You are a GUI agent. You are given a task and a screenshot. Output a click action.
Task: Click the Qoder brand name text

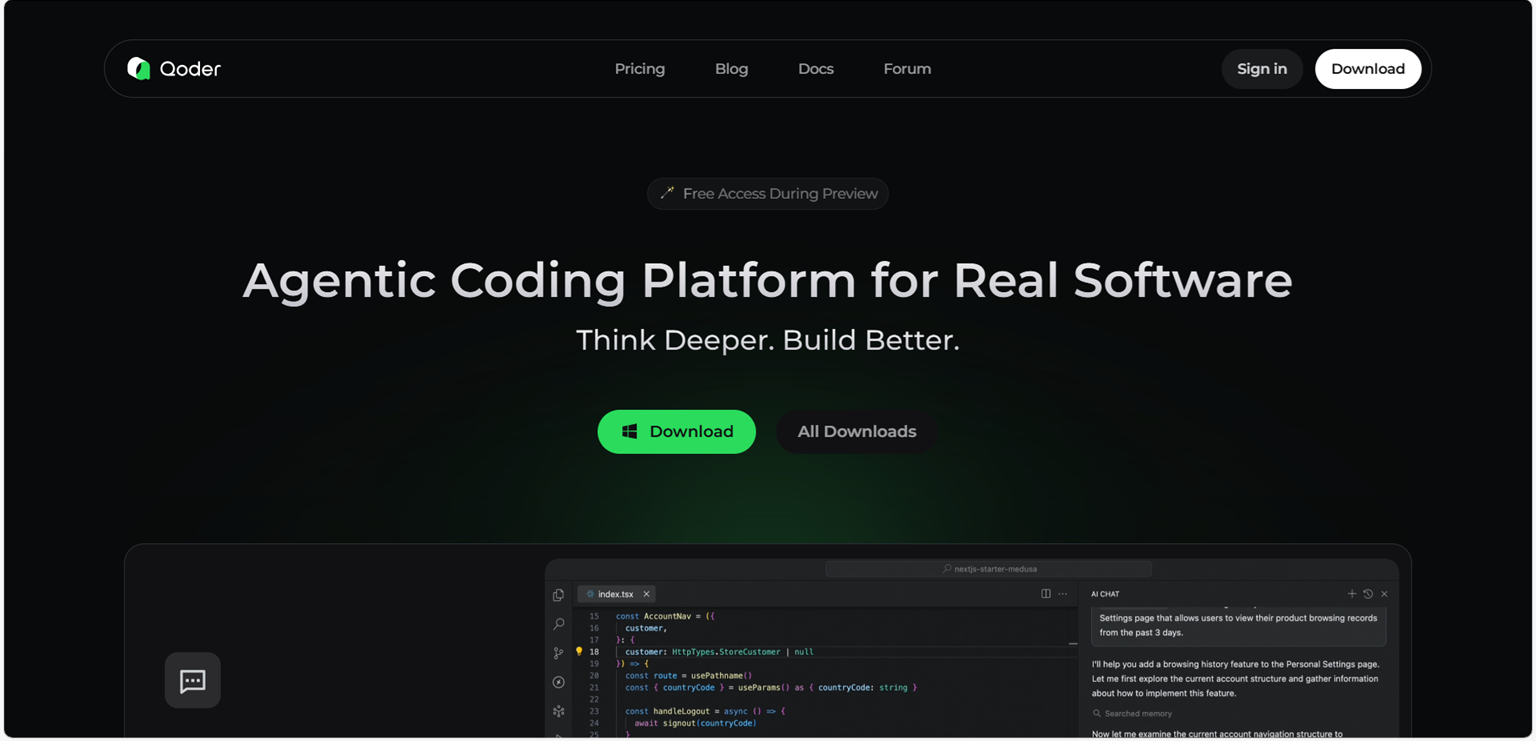coord(190,69)
